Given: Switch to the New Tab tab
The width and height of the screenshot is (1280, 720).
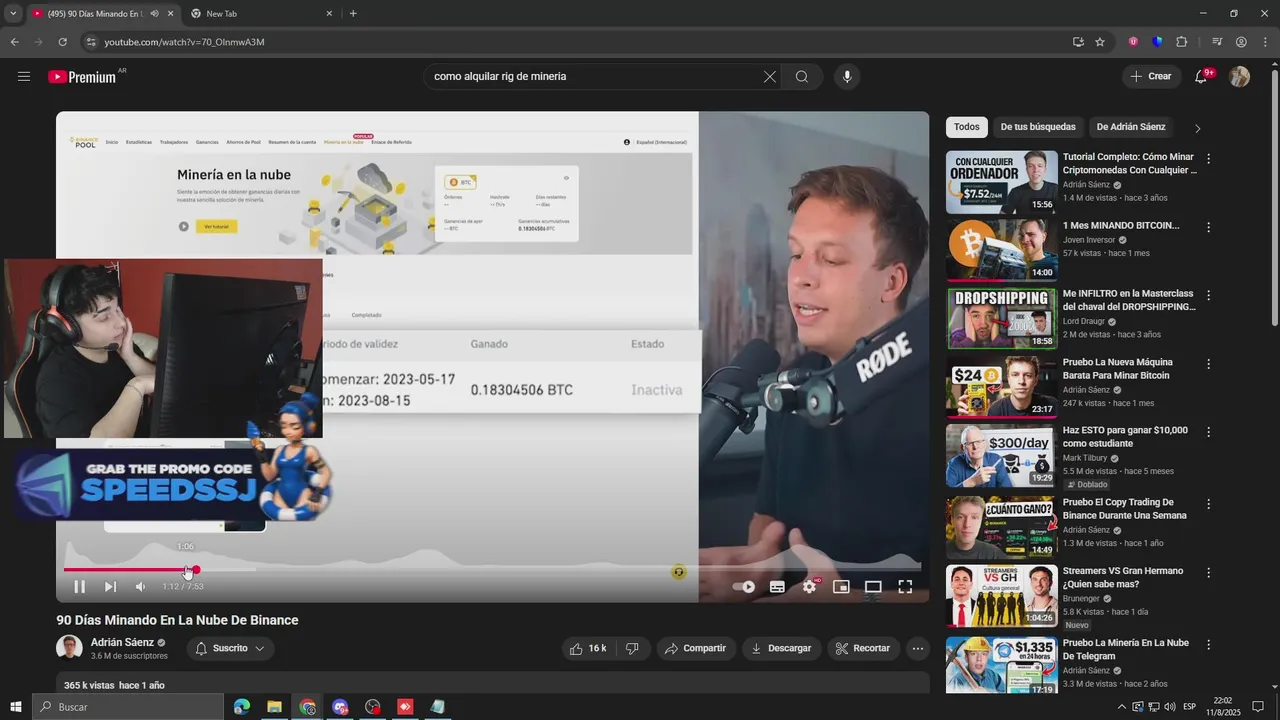Looking at the screenshot, I should [x=262, y=14].
